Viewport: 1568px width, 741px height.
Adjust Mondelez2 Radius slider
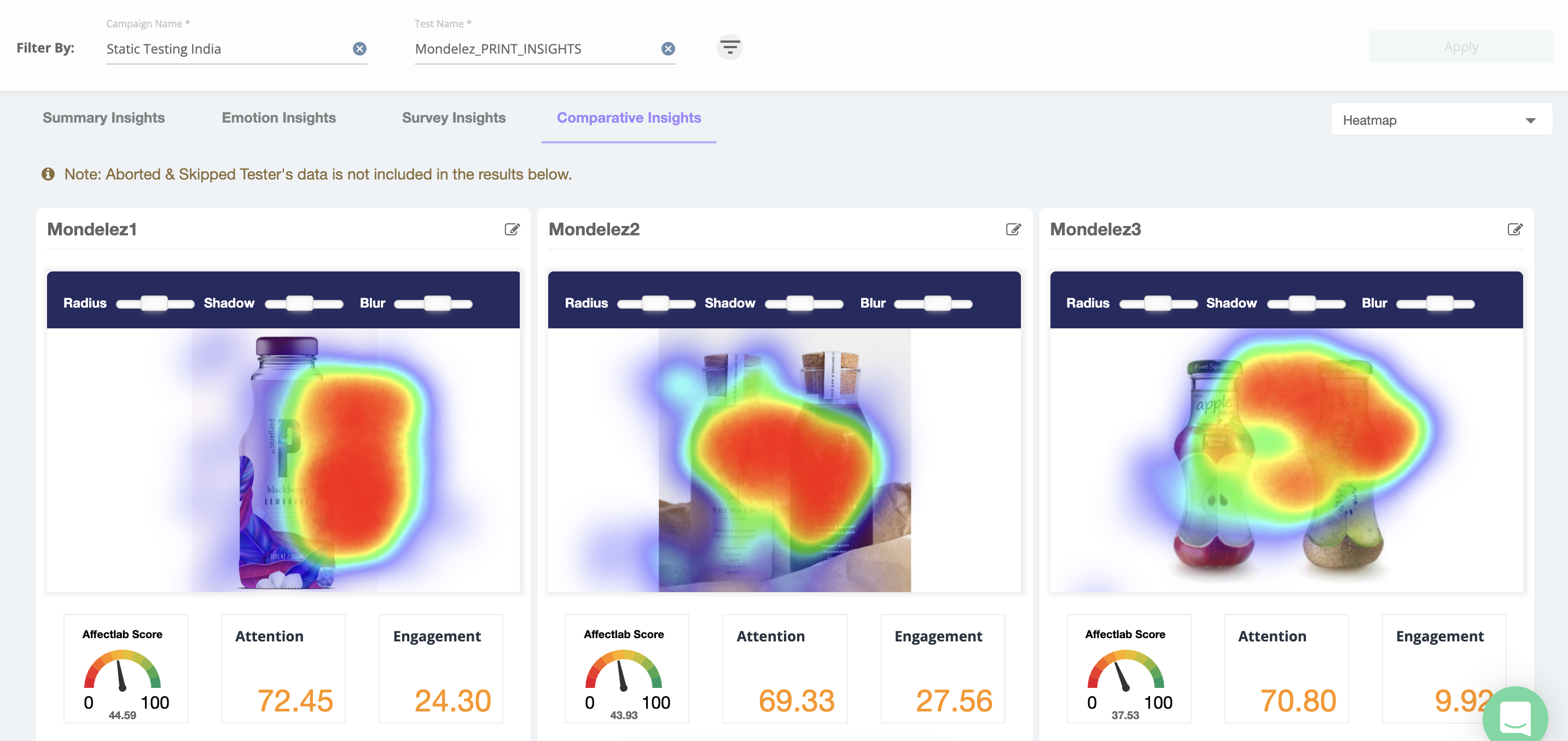point(656,303)
